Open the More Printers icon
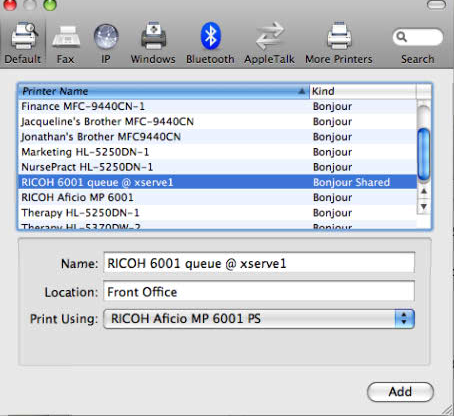 (339, 36)
